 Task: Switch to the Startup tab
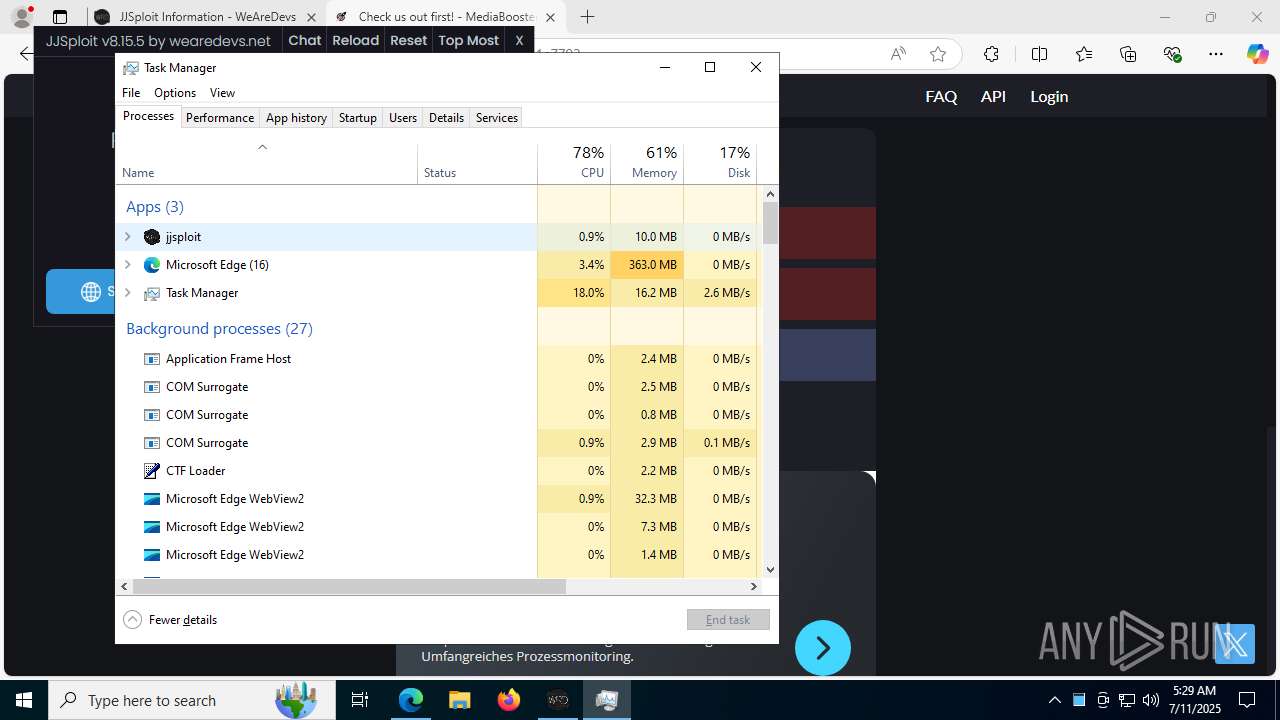tap(357, 117)
